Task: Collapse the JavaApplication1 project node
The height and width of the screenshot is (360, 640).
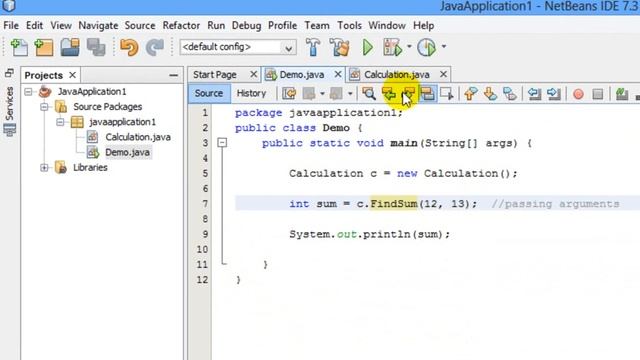Action: 28,91
